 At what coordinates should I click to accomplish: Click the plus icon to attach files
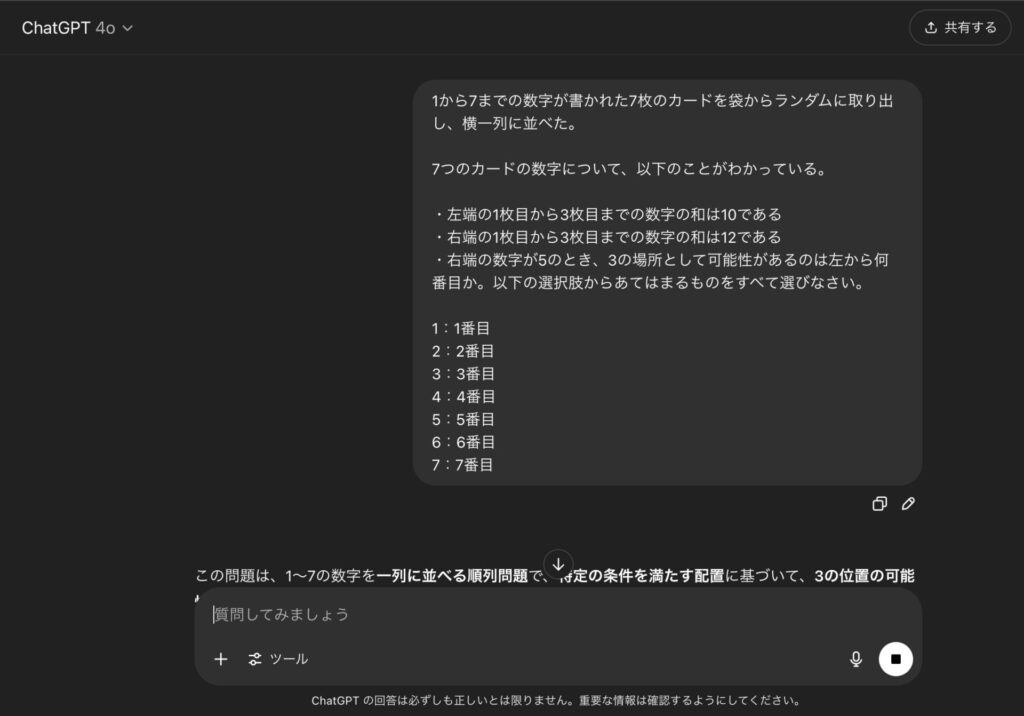221,659
